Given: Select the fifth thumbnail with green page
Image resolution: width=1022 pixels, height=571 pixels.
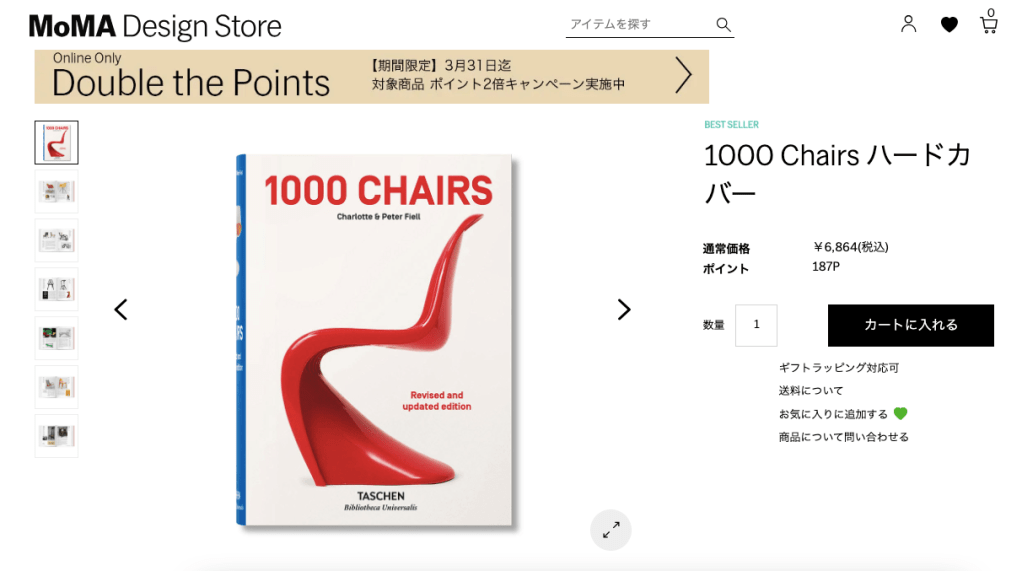Looking at the screenshot, I should tap(57, 338).
